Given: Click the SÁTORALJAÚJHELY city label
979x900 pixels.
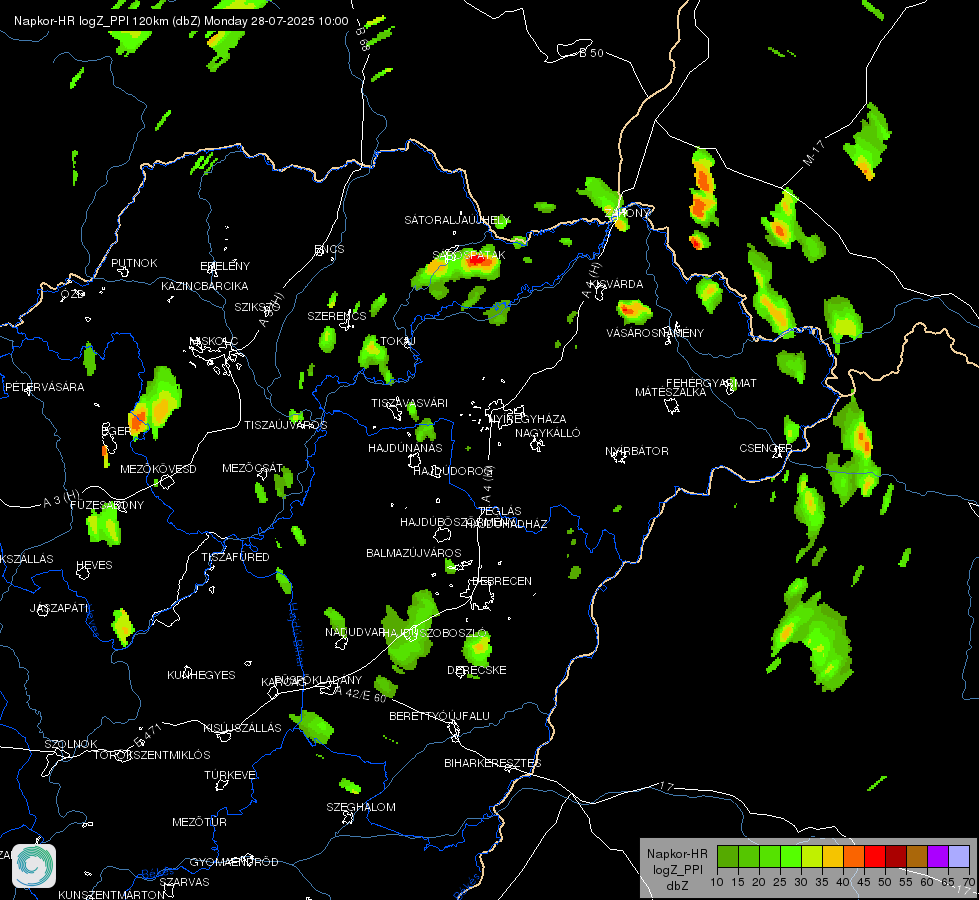Looking at the screenshot, I should pyautogui.click(x=457, y=220).
